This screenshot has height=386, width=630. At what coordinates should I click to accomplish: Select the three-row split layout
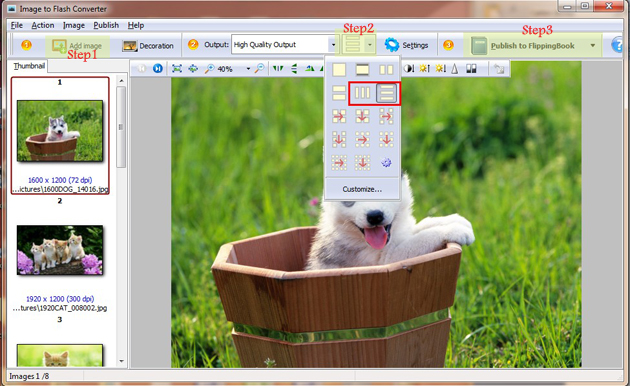tap(386, 93)
